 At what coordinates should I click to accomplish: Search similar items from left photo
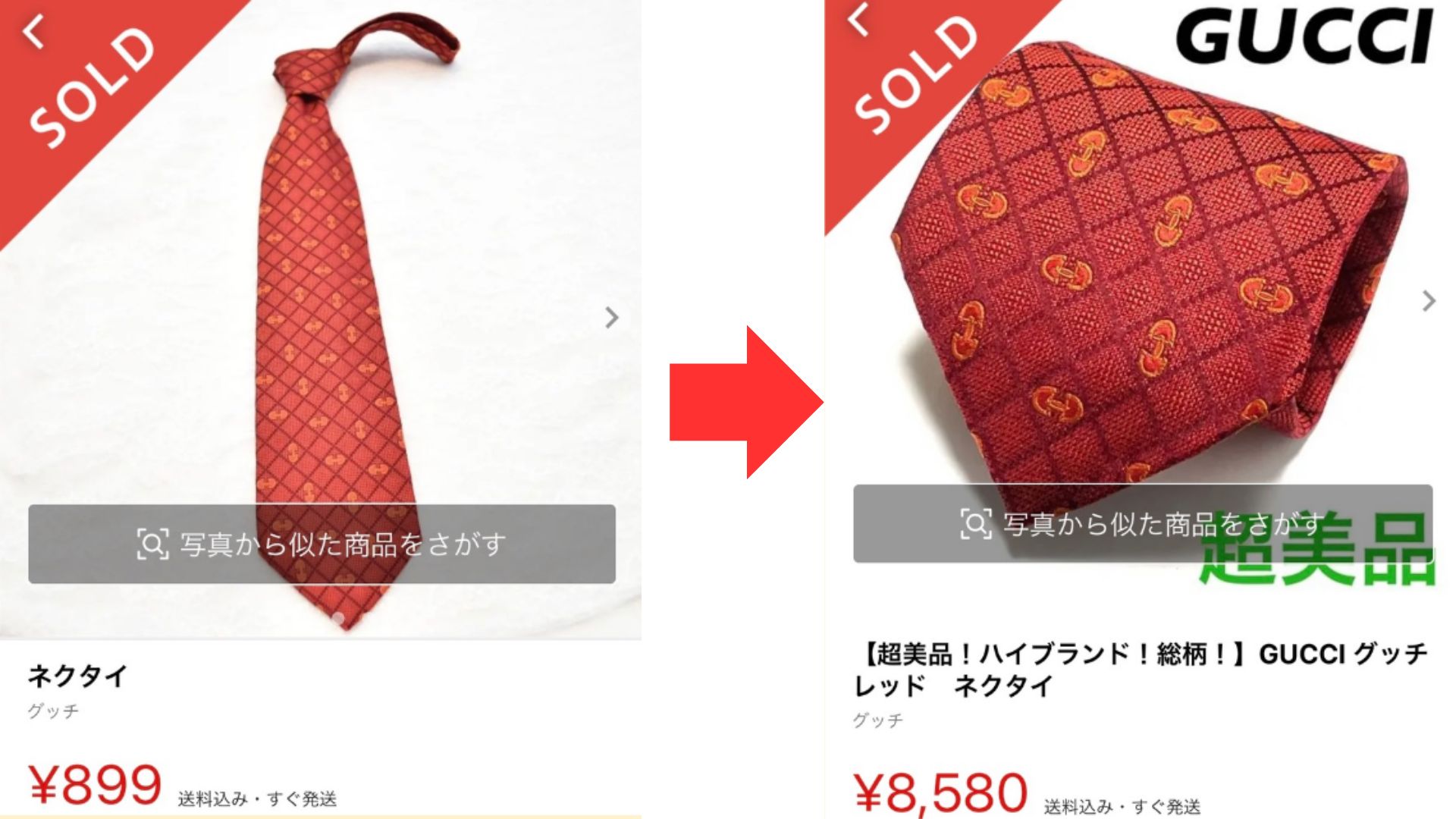[322, 544]
